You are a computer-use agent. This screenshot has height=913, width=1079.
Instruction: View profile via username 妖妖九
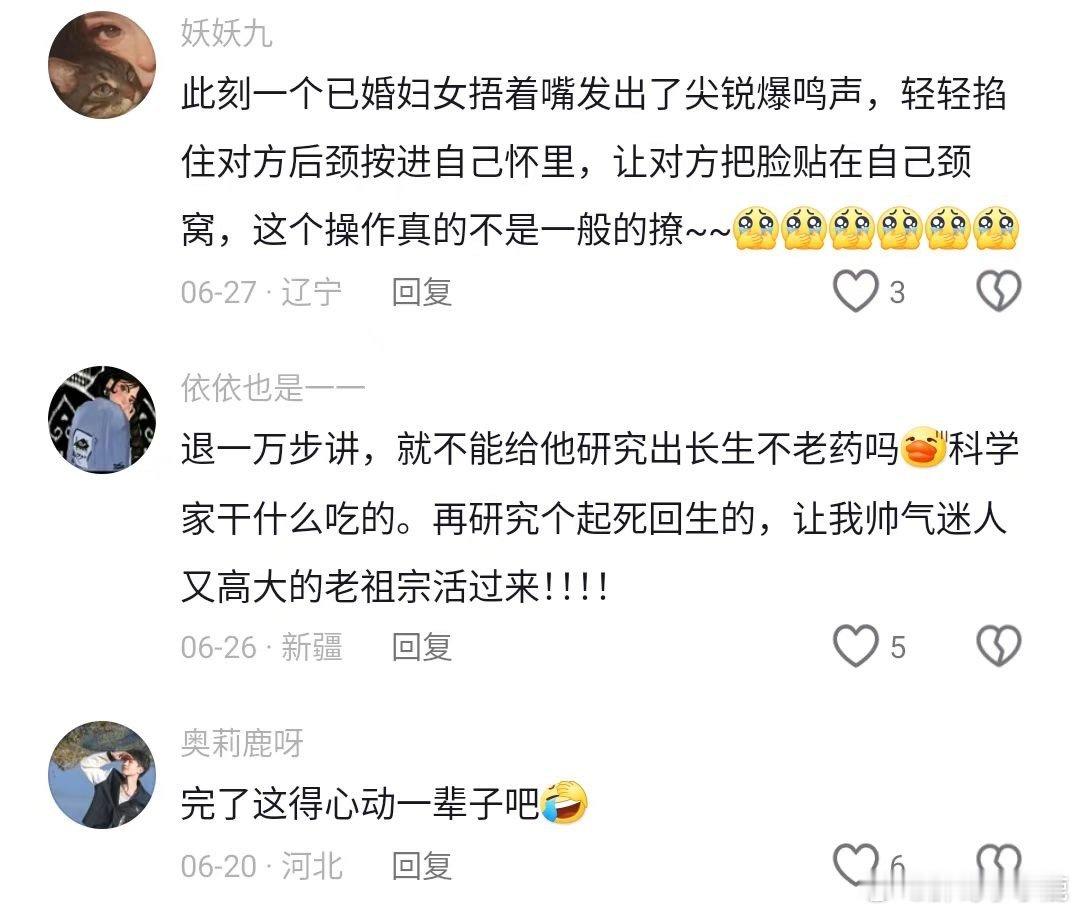point(226,33)
